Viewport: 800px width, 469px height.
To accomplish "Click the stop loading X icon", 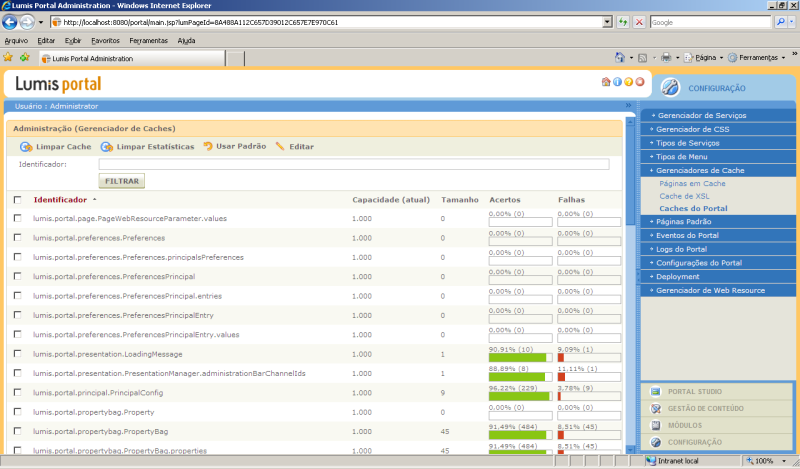I will click(639, 22).
